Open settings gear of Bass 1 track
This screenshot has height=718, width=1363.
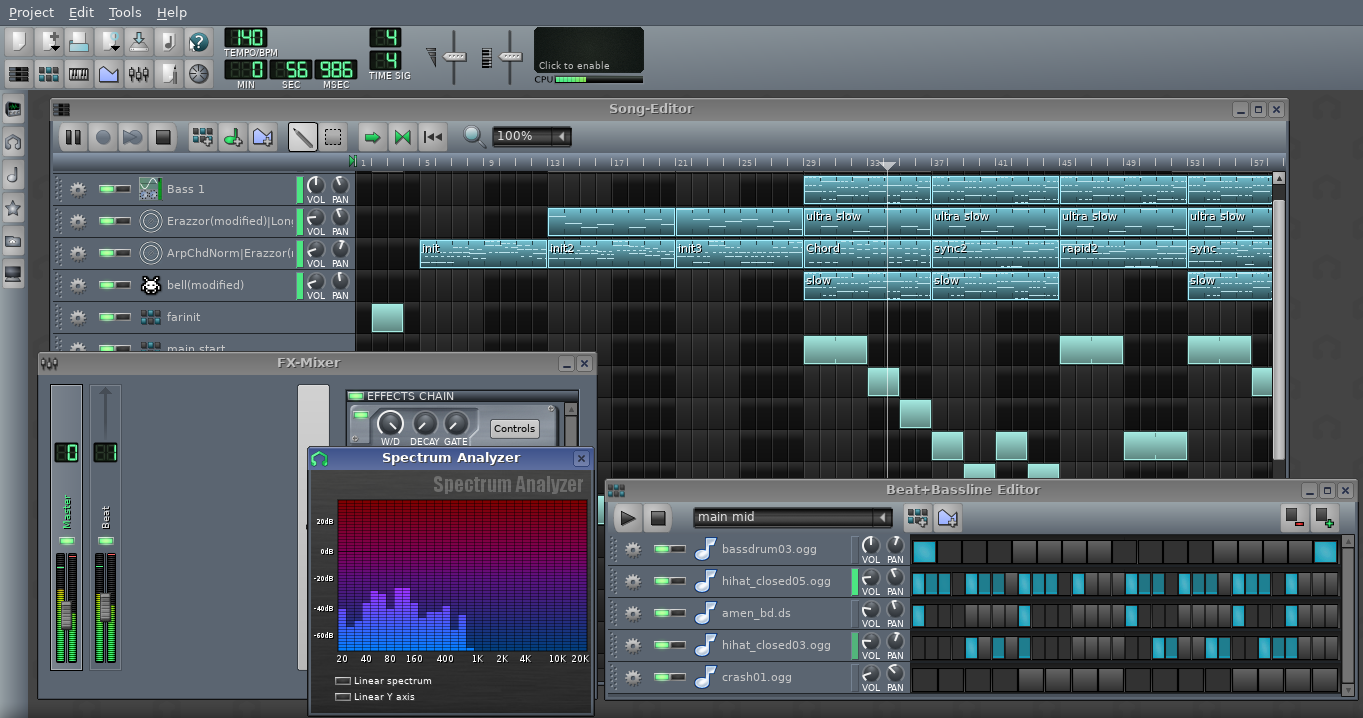[78, 189]
